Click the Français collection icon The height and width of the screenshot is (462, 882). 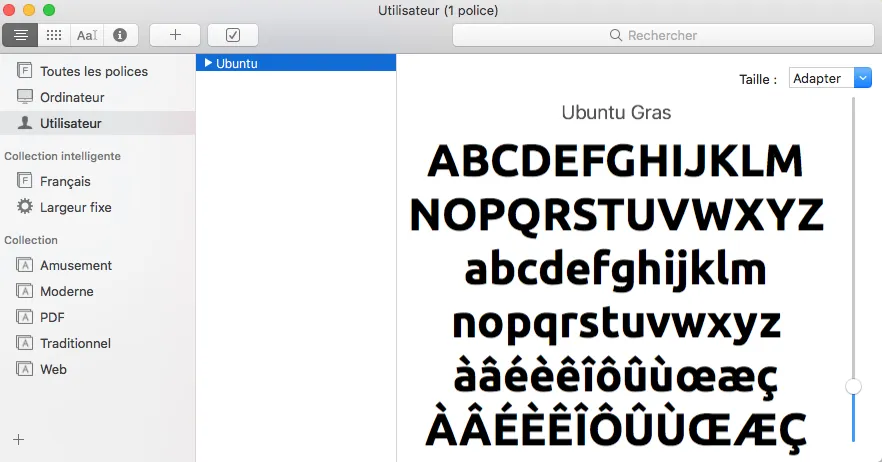[24, 181]
